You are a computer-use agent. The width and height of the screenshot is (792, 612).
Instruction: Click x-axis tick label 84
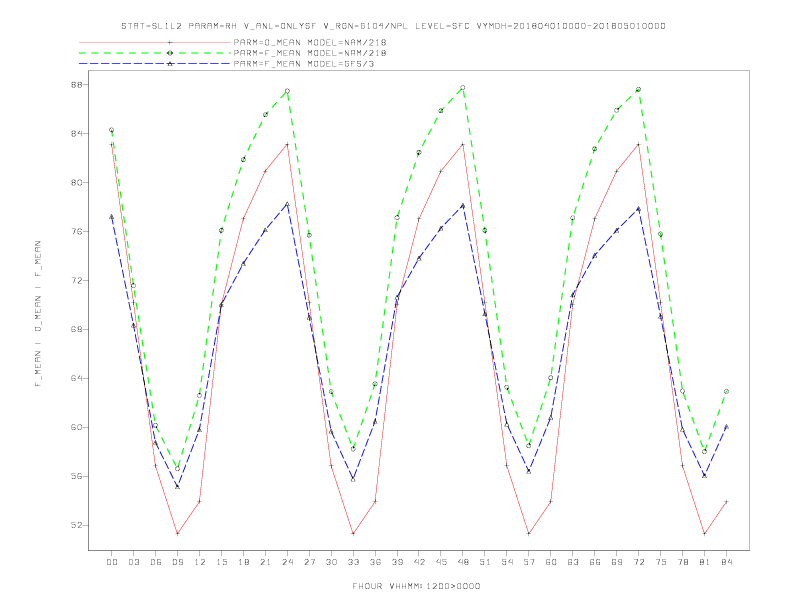[x=726, y=562]
